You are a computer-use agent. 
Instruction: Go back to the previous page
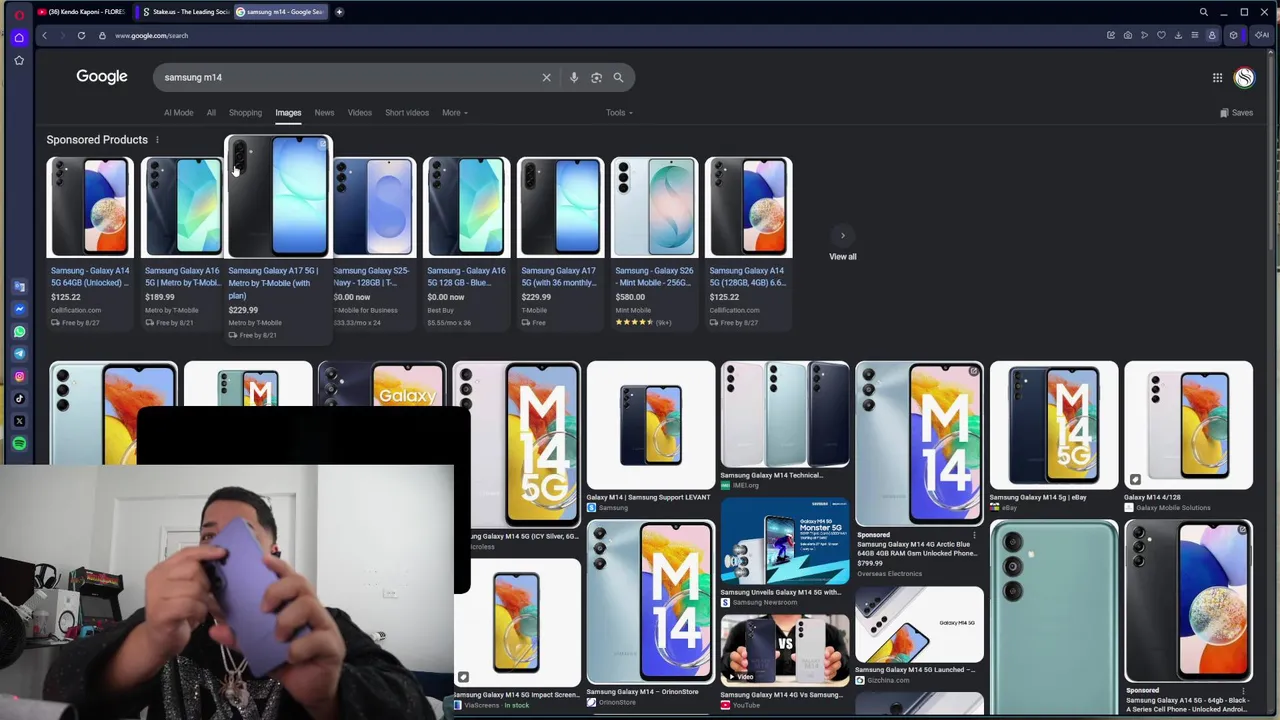pos(44,36)
